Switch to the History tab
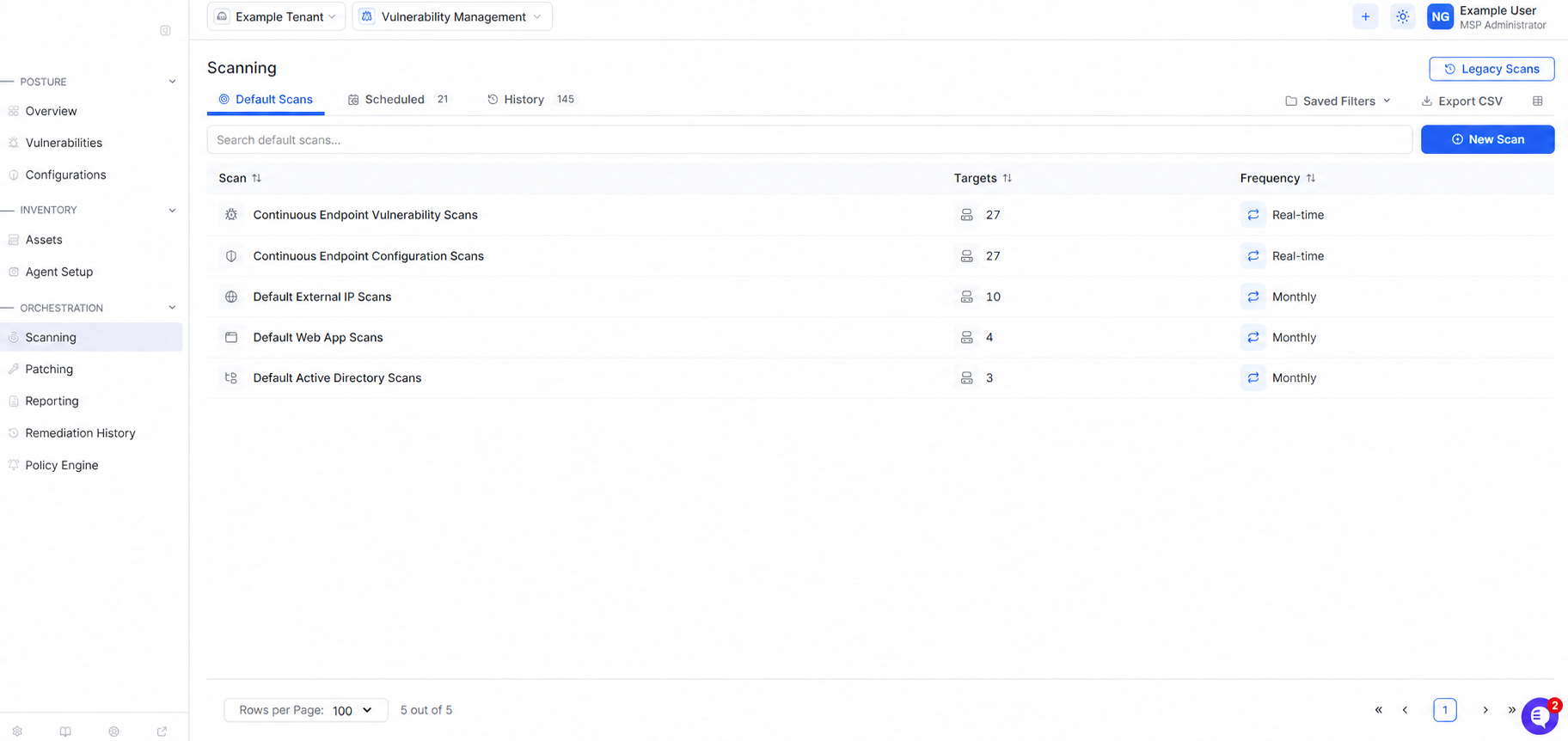This screenshot has width=1568, height=741. 530,100
